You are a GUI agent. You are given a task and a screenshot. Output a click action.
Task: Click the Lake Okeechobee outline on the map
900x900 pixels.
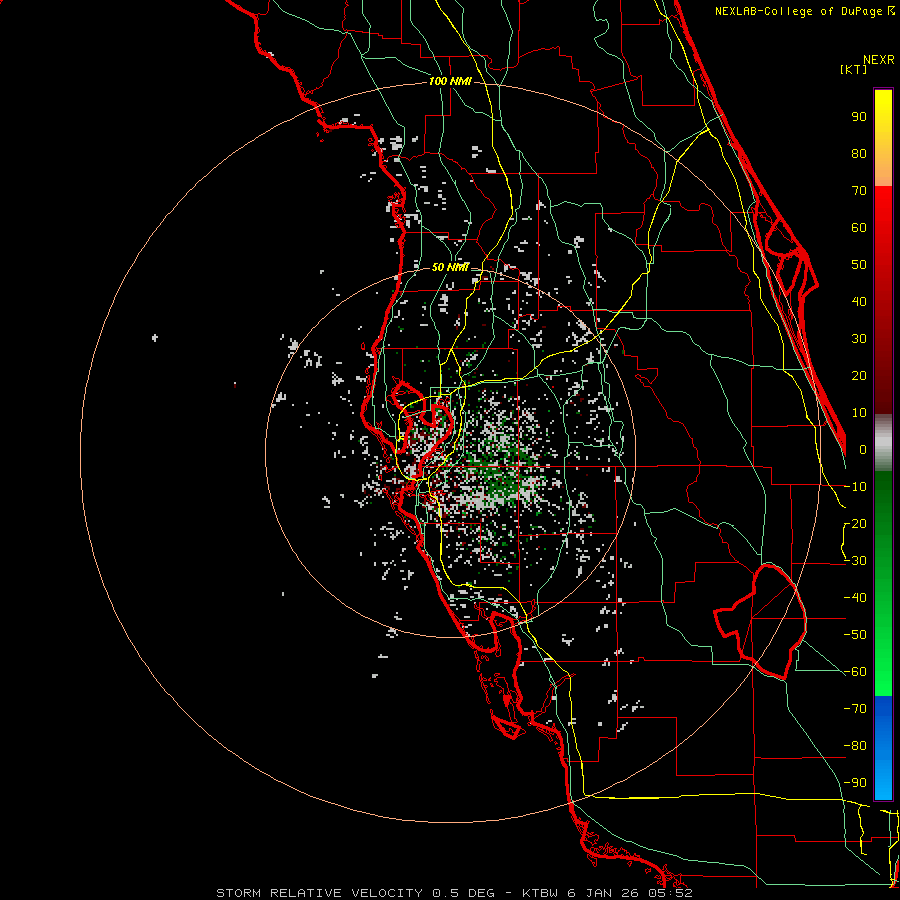click(761, 621)
